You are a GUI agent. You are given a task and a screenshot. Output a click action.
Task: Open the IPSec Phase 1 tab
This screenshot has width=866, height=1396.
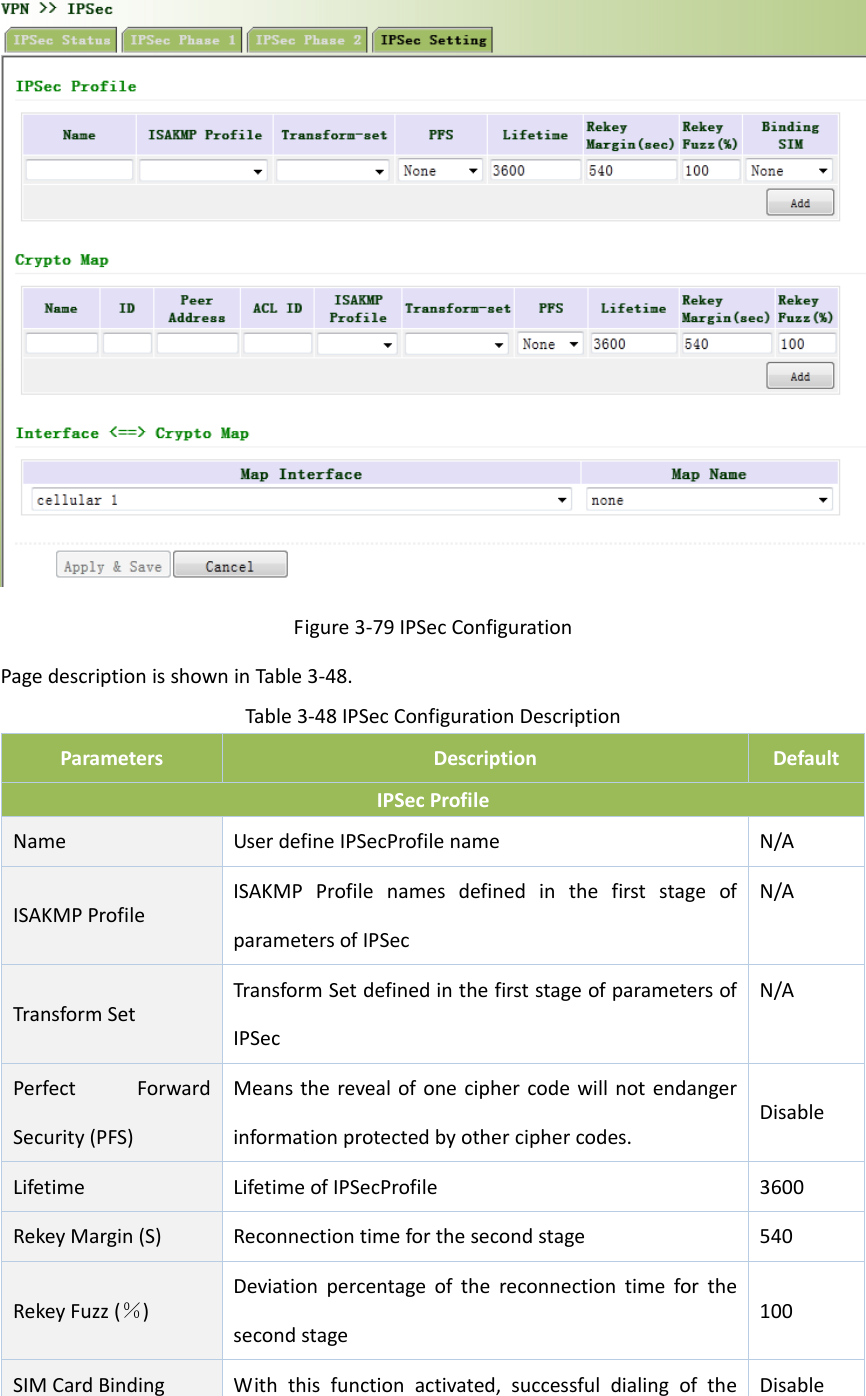[181, 39]
